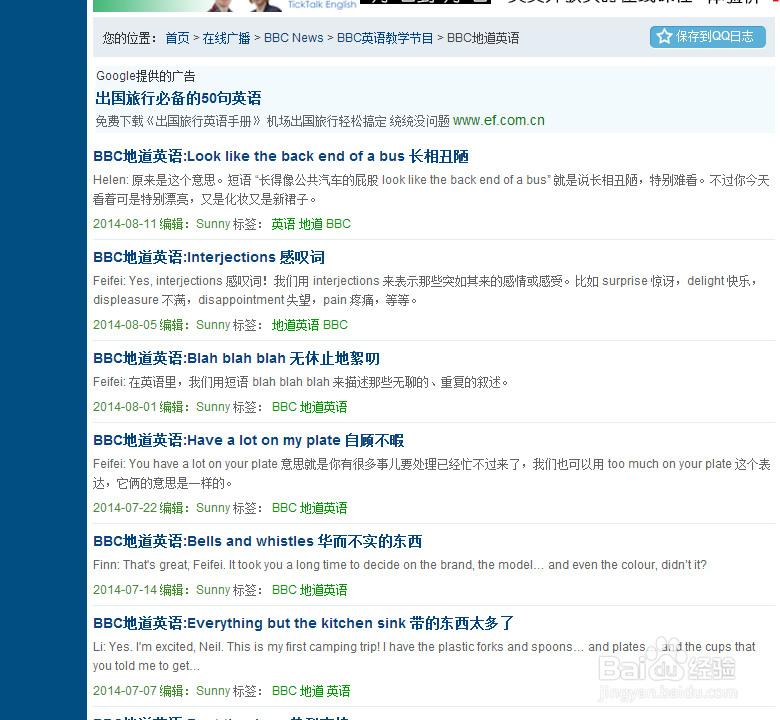
Task: Click 地道英语 tag on 2014-07-14 article
Action: click(324, 590)
